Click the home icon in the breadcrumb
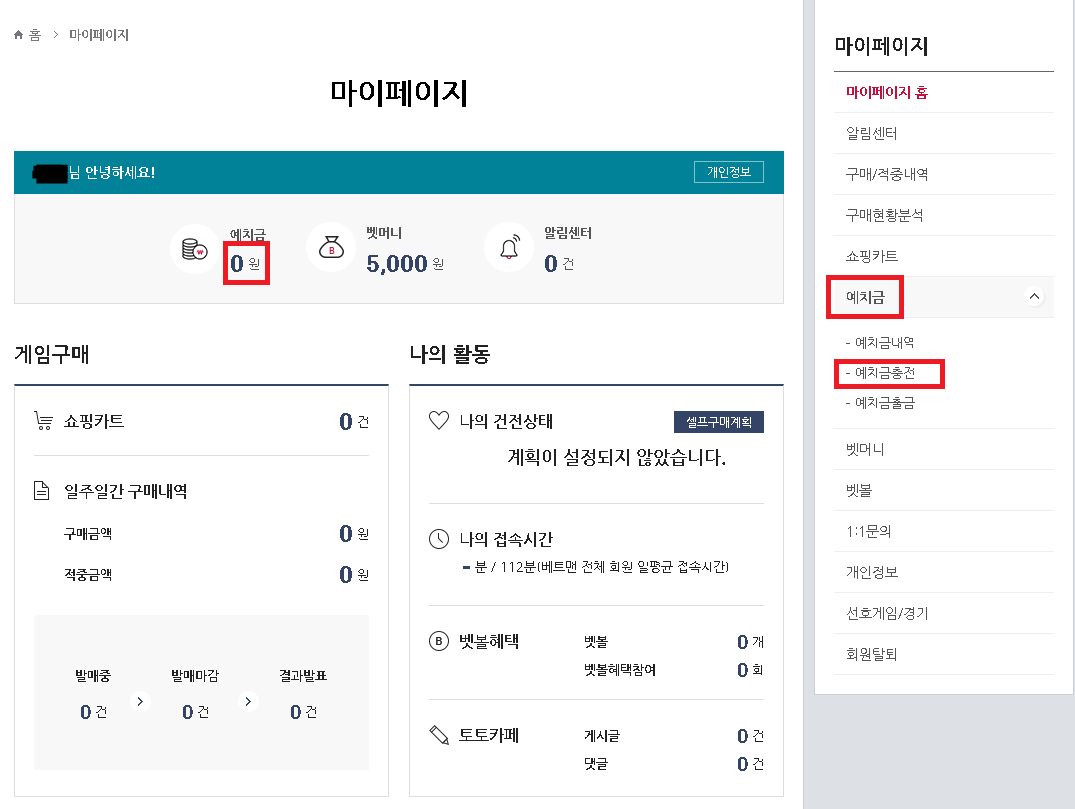This screenshot has height=809, width=1075. [18, 34]
